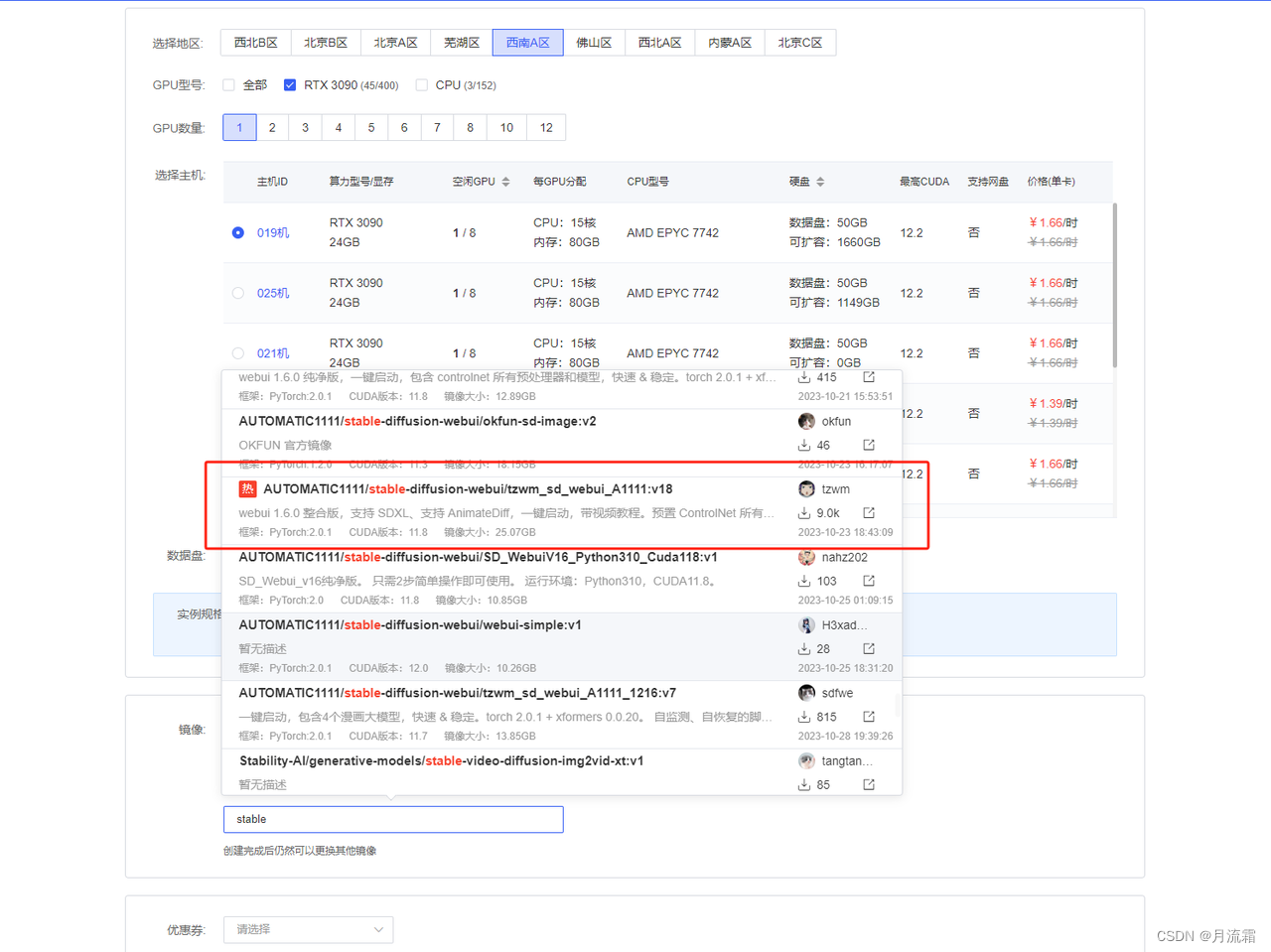Choose image tzwm_sd_webui_A1111_1216:v7

[562, 714]
